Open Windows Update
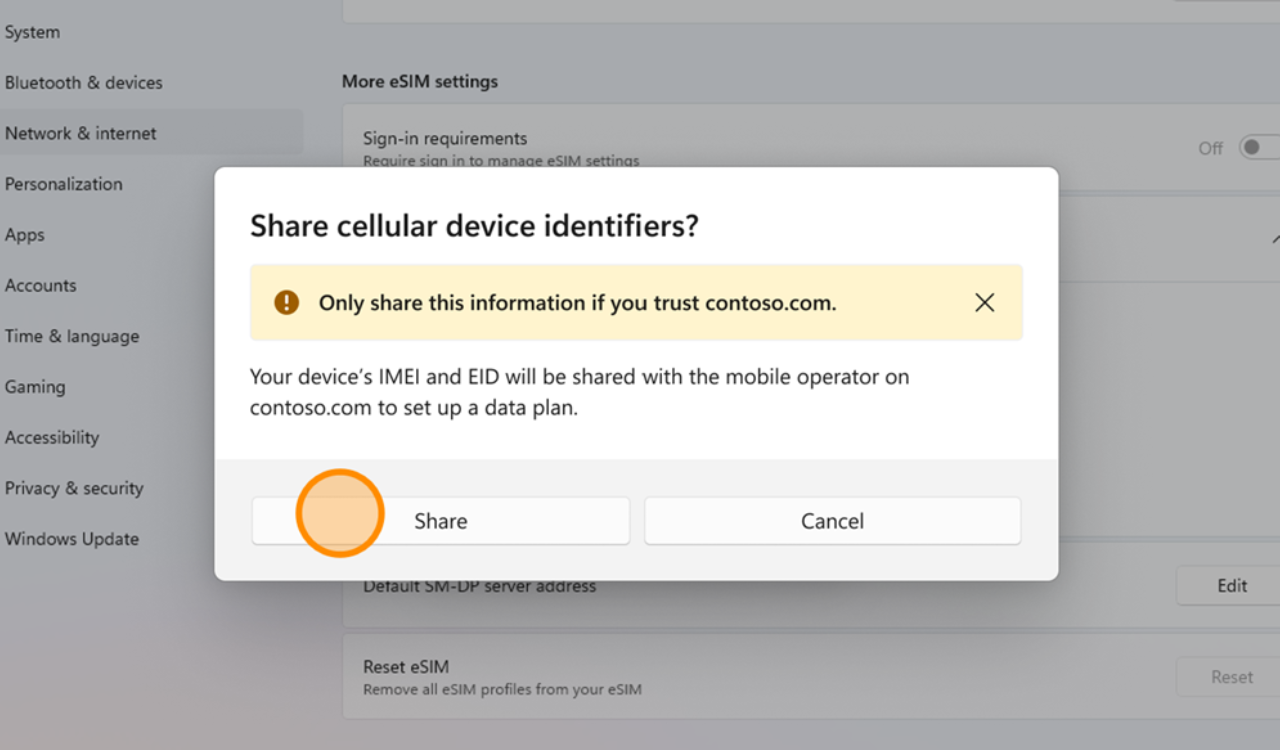This screenshot has height=750, width=1280. pyautogui.click(x=72, y=538)
